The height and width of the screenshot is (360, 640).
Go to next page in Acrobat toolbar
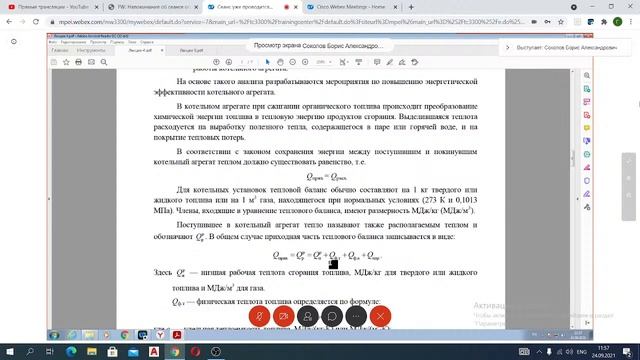(229, 62)
